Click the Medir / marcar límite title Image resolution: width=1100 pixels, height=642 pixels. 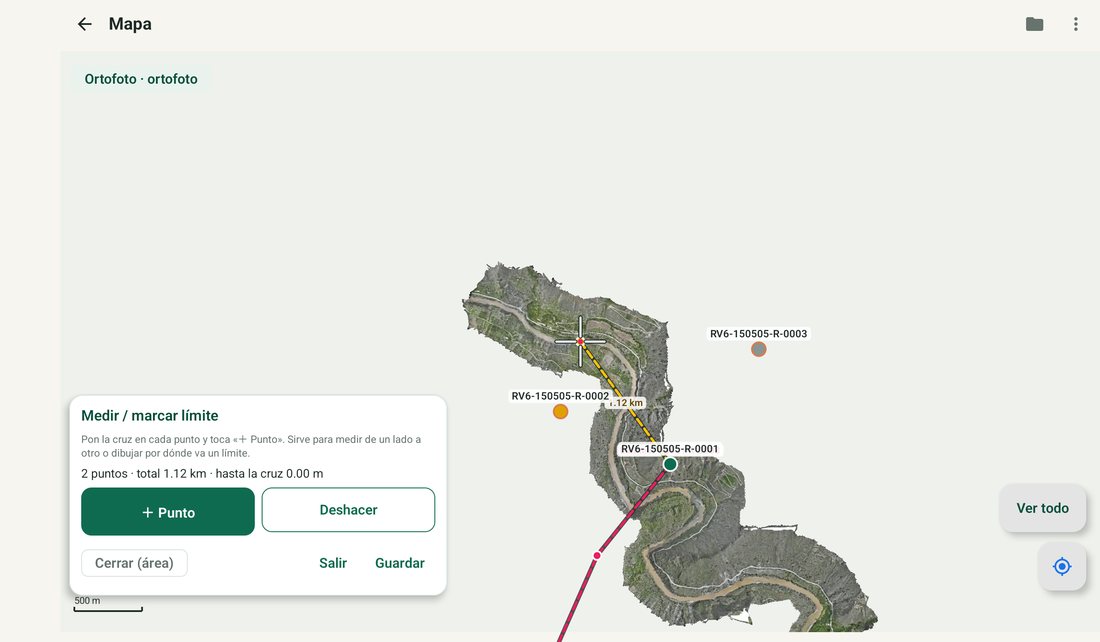149,415
